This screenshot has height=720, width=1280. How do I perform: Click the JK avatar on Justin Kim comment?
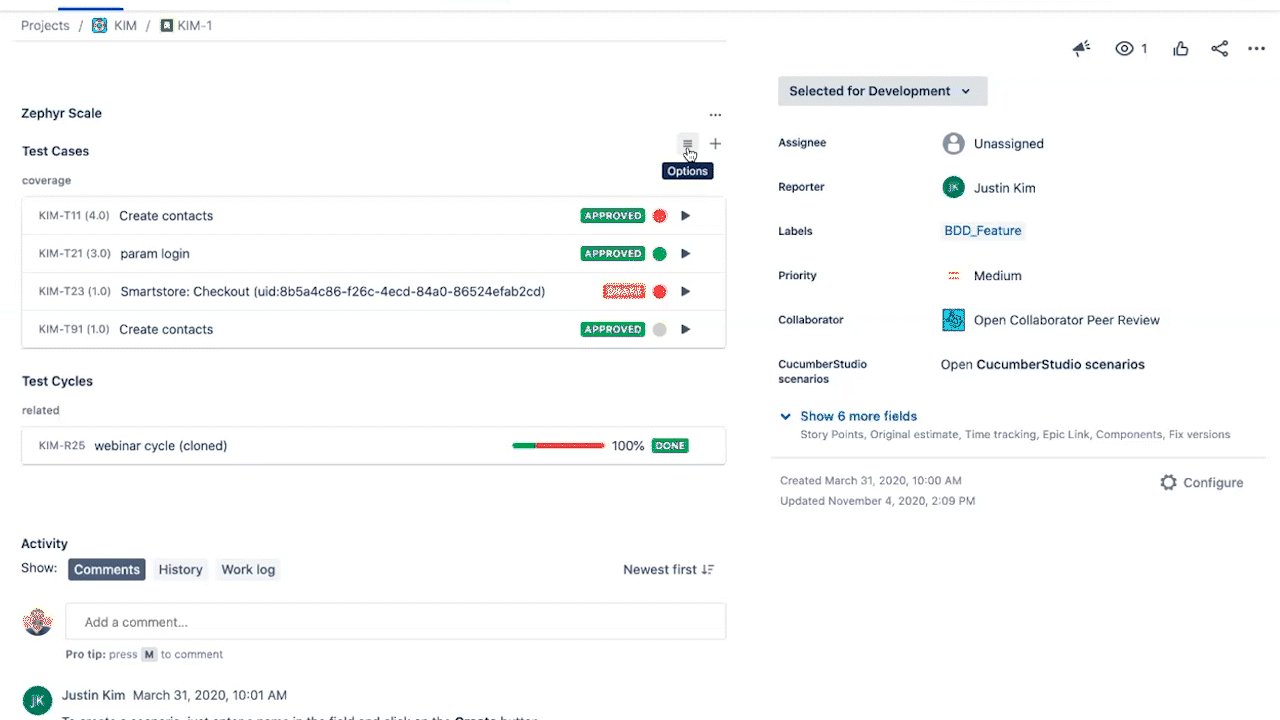pyautogui.click(x=37, y=700)
